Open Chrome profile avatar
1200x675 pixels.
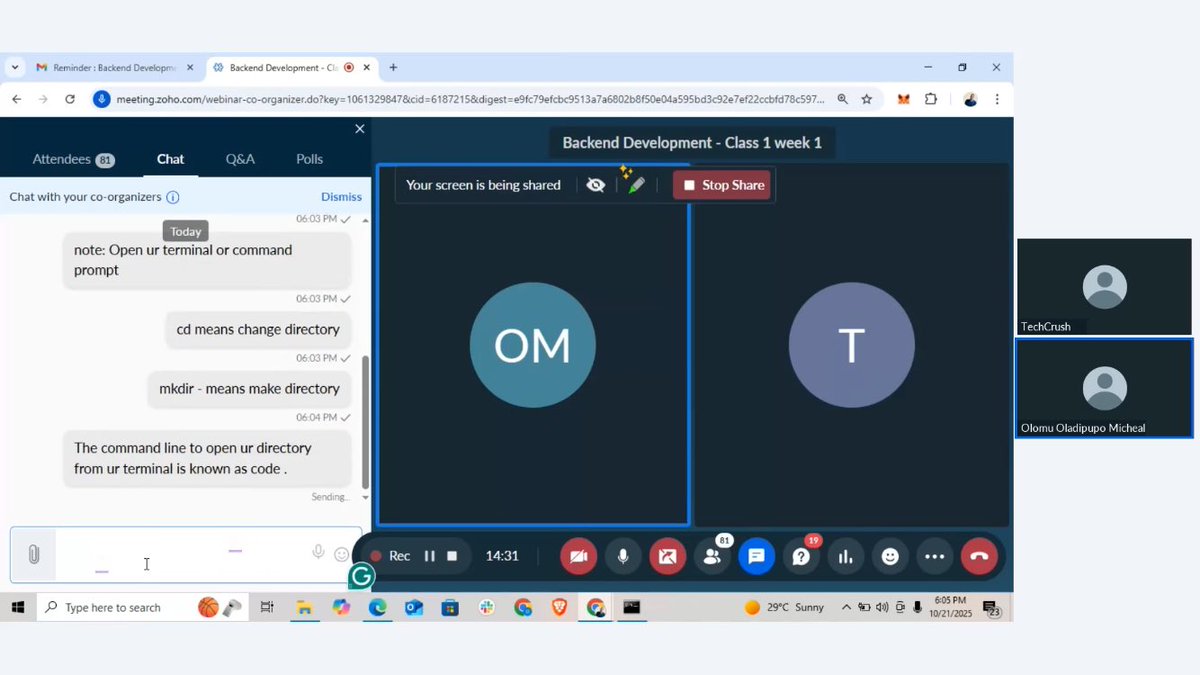[x=970, y=99]
